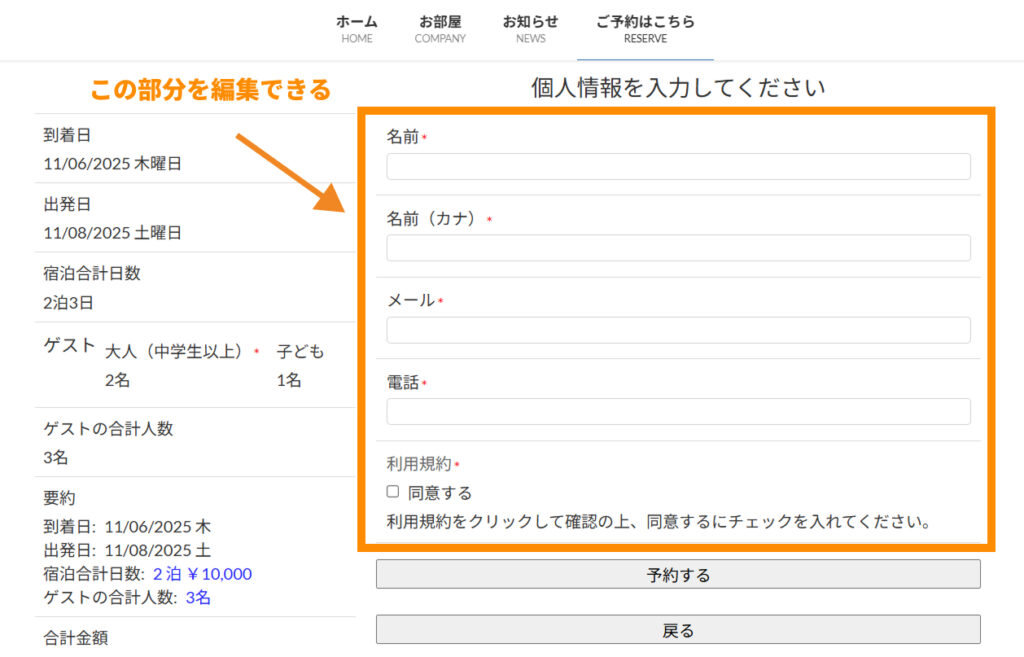Open the お知らせ news menu item
The height and width of the screenshot is (657, 1024).
pos(530,29)
